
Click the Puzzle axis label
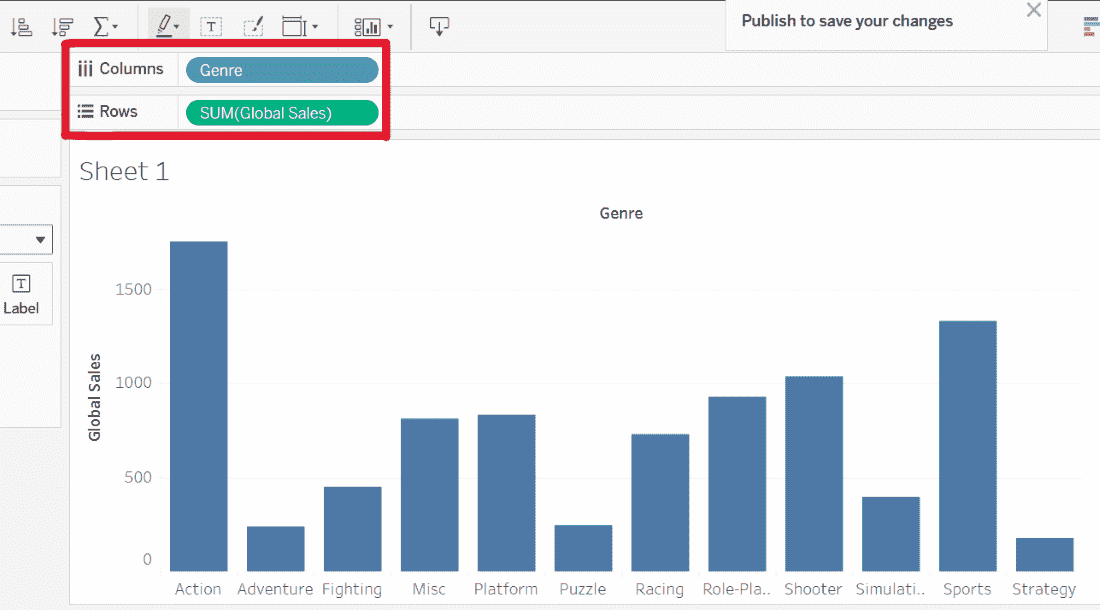pyautogui.click(x=583, y=589)
